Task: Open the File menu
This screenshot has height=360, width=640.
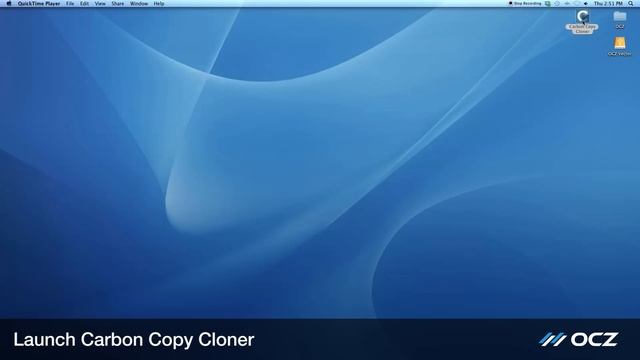Action: pos(70,3)
